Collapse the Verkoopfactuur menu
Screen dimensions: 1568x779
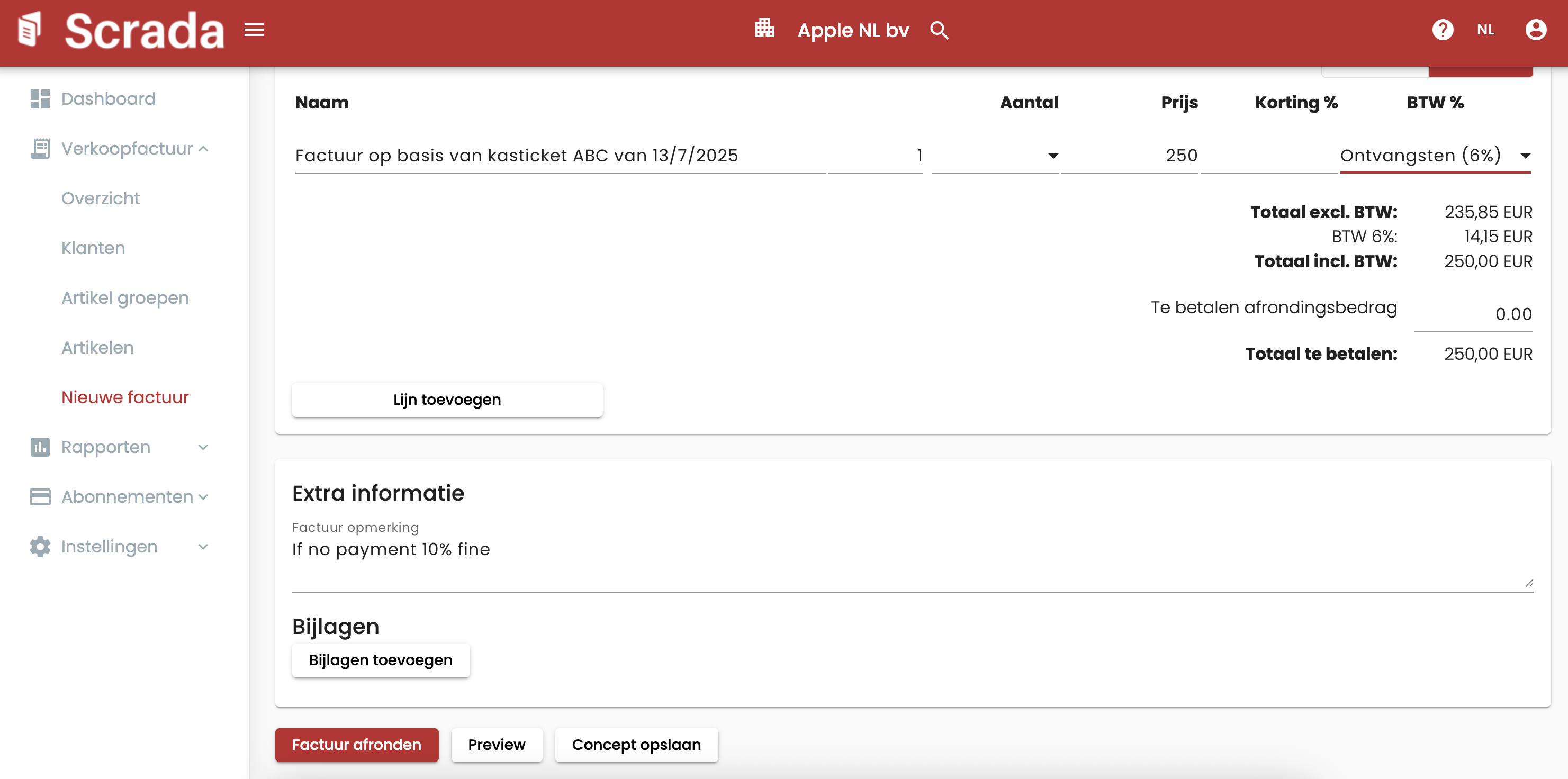pos(203,149)
